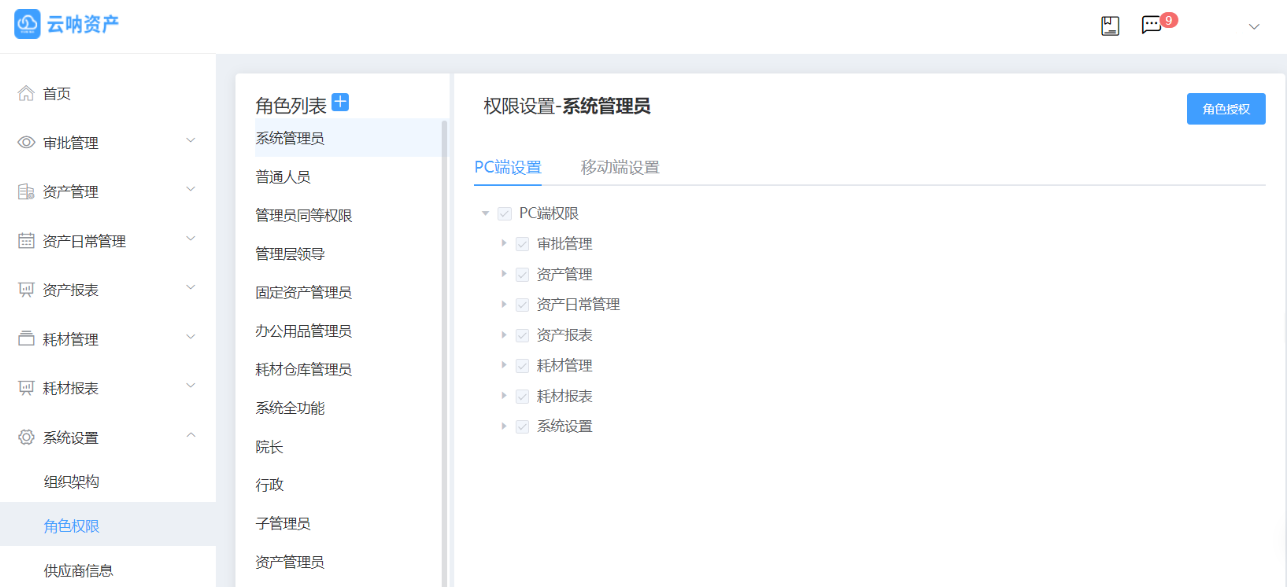This screenshot has height=587, width=1287.
Task: Open 组织架构 in the sidebar menu
Action: tap(72, 481)
